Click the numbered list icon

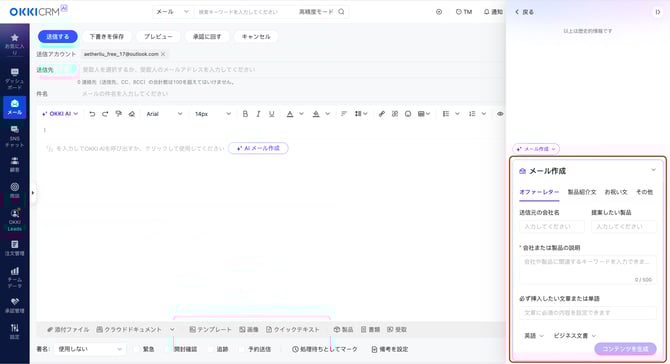[x=472, y=114]
